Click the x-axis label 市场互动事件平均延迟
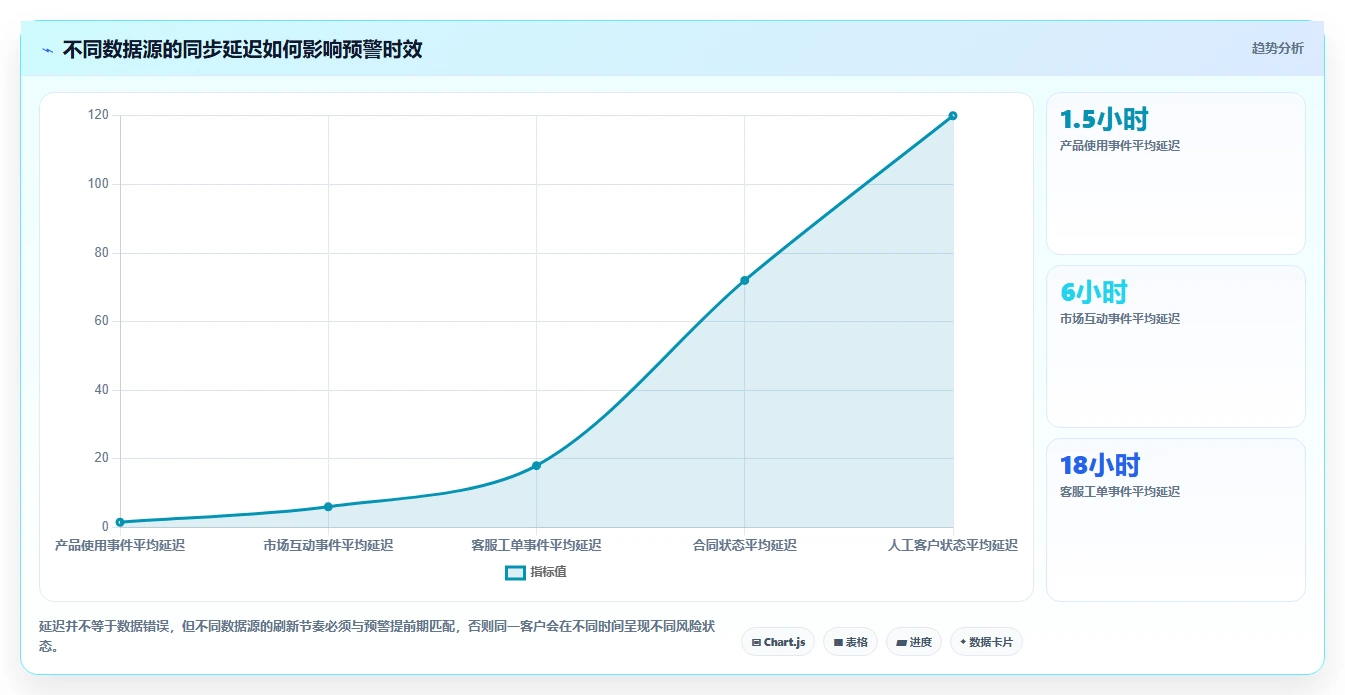The height and width of the screenshot is (695, 1345). click(328, 545)
